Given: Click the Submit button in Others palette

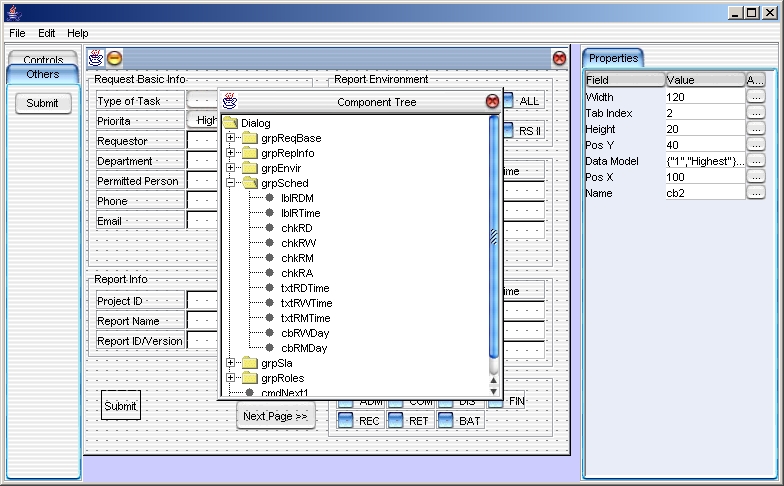Looking at the screenshot, I should pyautogui.click(x=43, y=103).
